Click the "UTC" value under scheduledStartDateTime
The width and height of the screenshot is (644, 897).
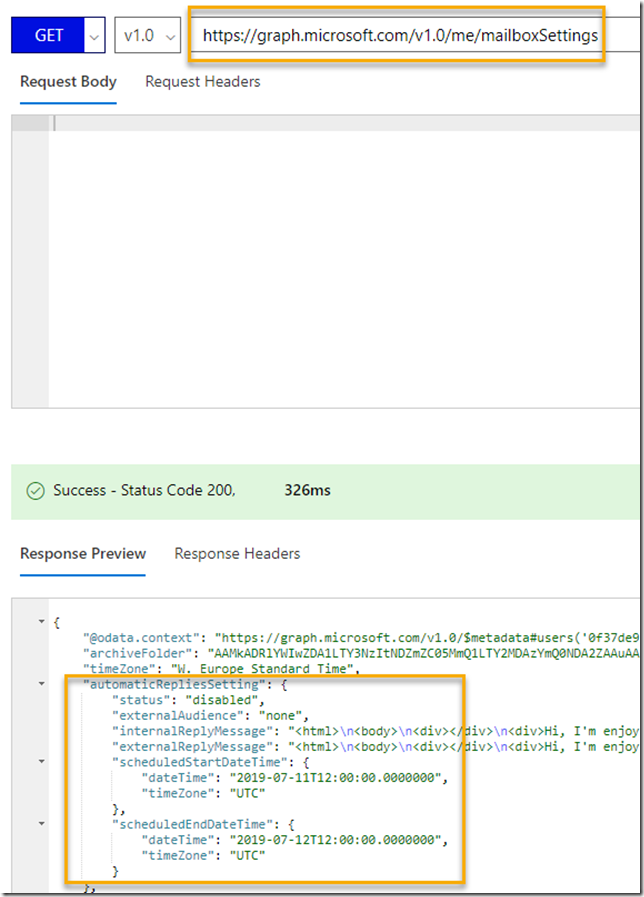coord(247,793)
